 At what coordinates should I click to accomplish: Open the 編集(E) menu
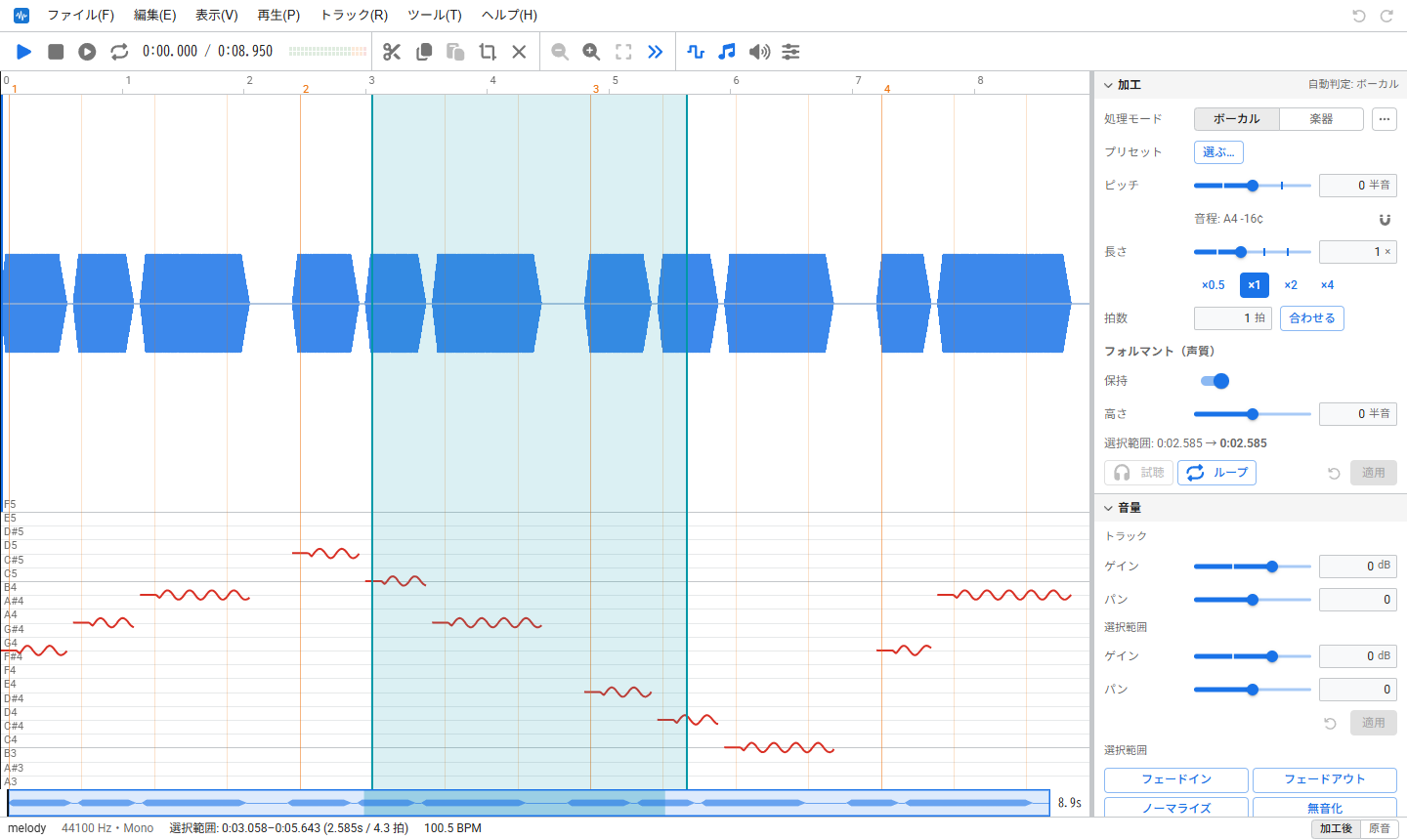[x=154, y=16]
